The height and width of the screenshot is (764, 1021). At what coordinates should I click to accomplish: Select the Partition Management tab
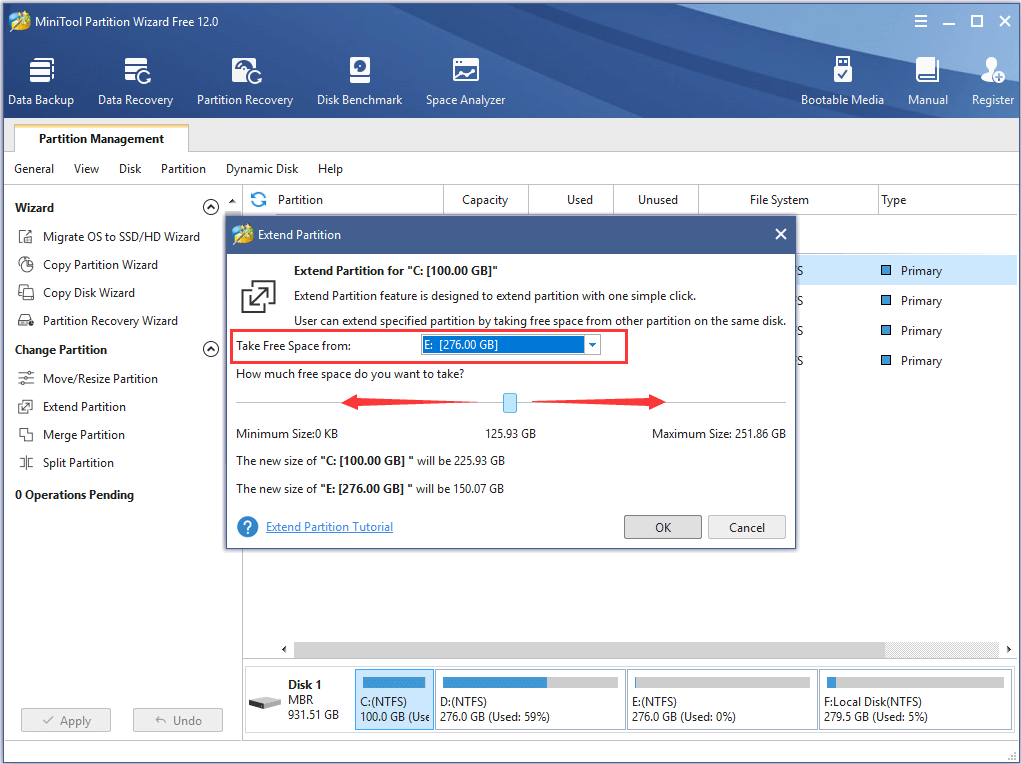[101, 139]
